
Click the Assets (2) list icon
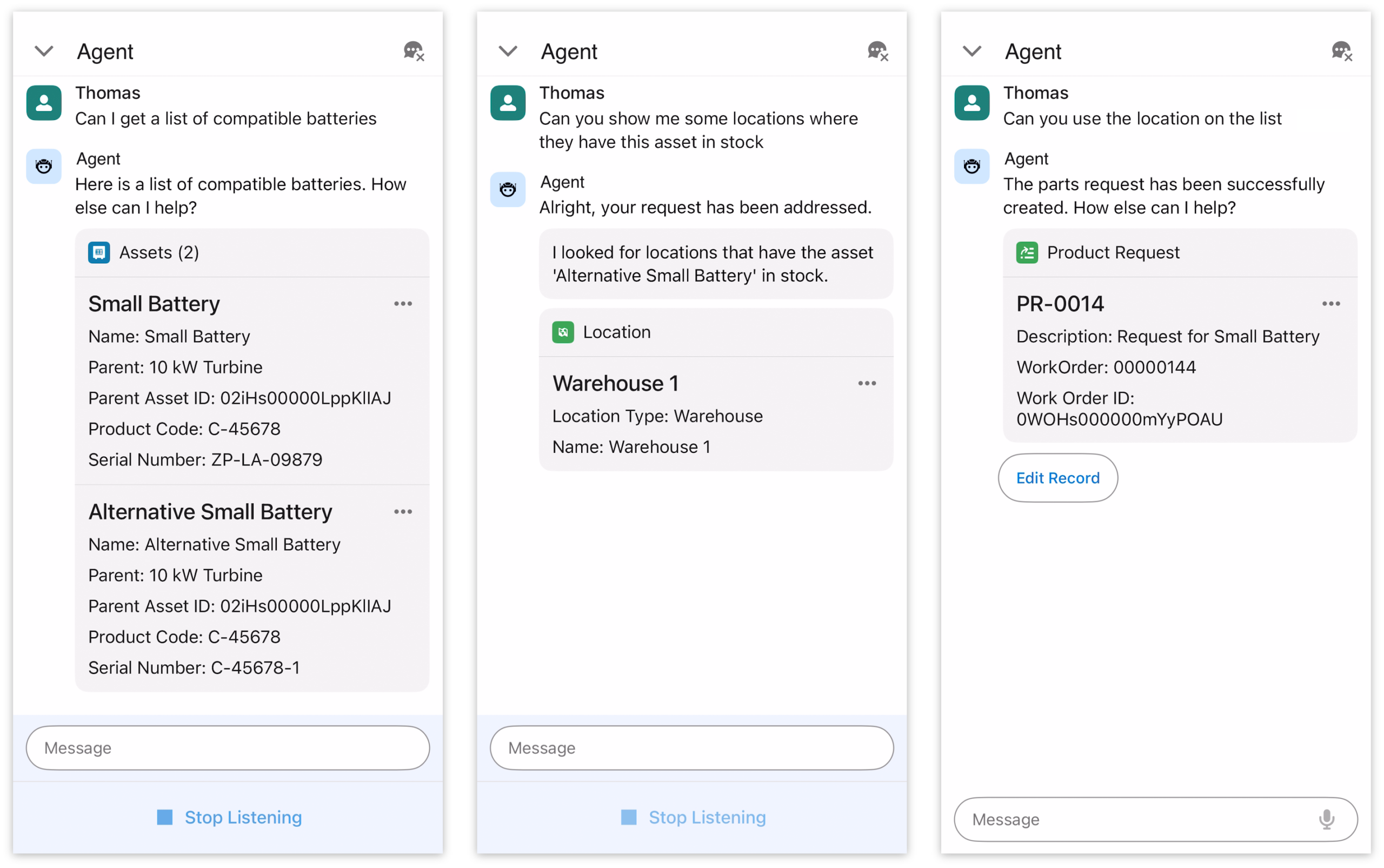tap(99, 252)
